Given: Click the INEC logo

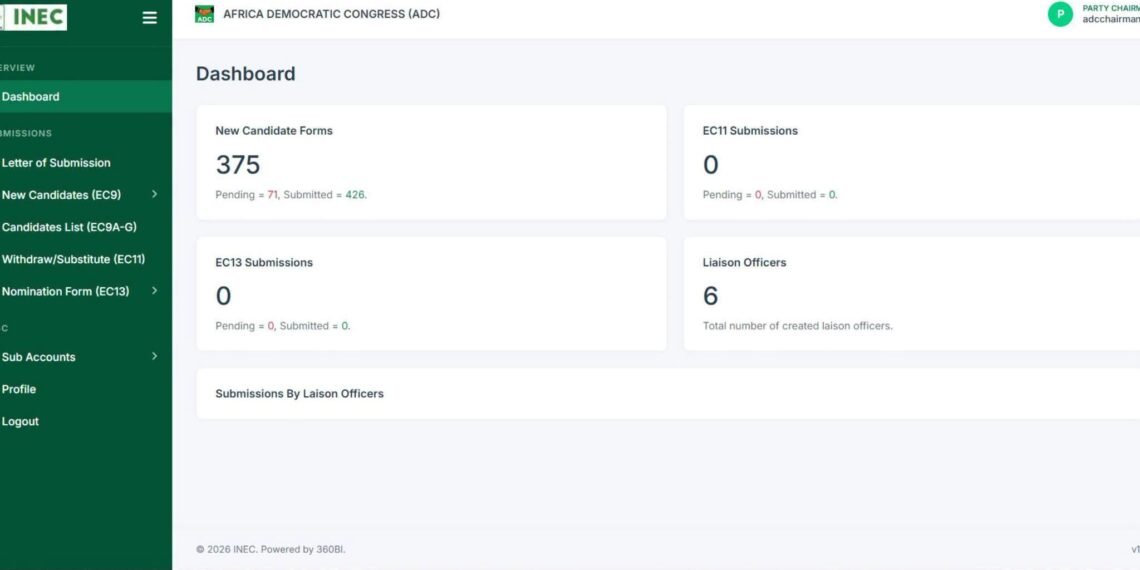Looking at the screenshot, I should 33,17.
